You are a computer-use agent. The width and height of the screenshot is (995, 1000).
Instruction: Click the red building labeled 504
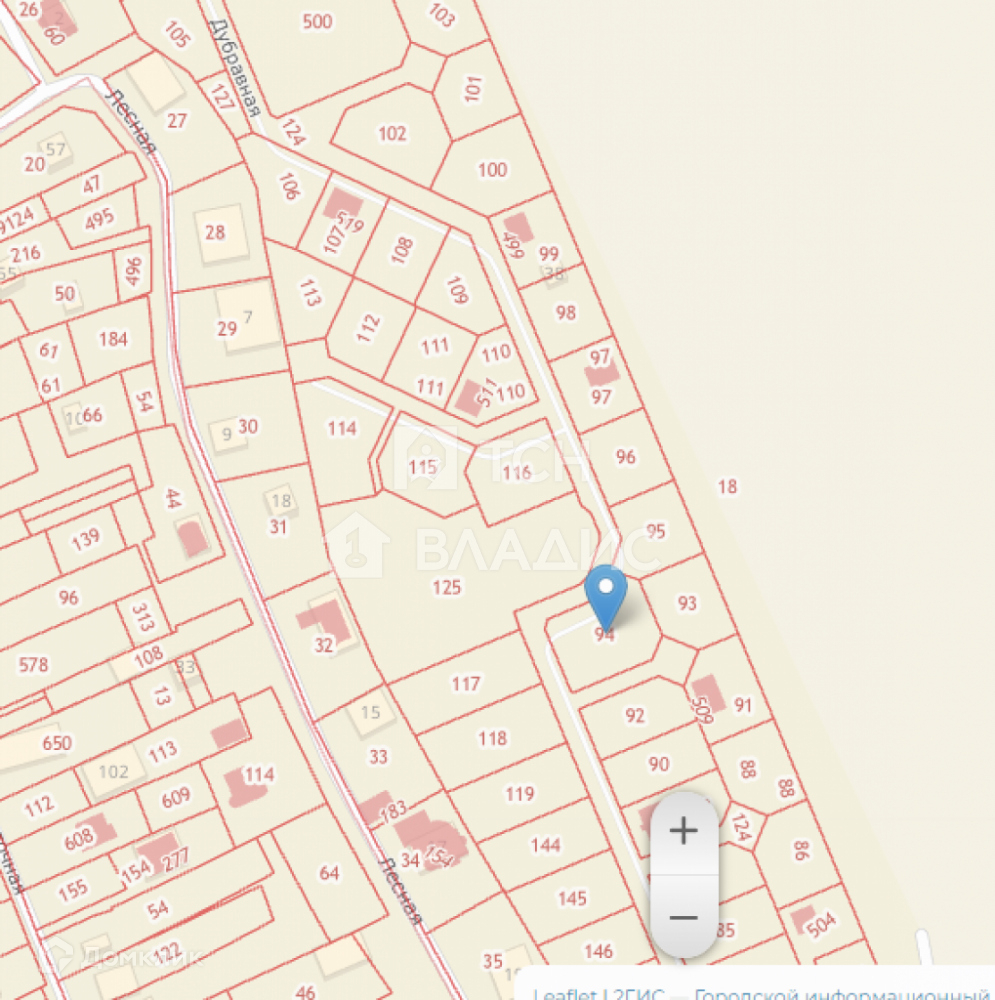click(804, 920)
